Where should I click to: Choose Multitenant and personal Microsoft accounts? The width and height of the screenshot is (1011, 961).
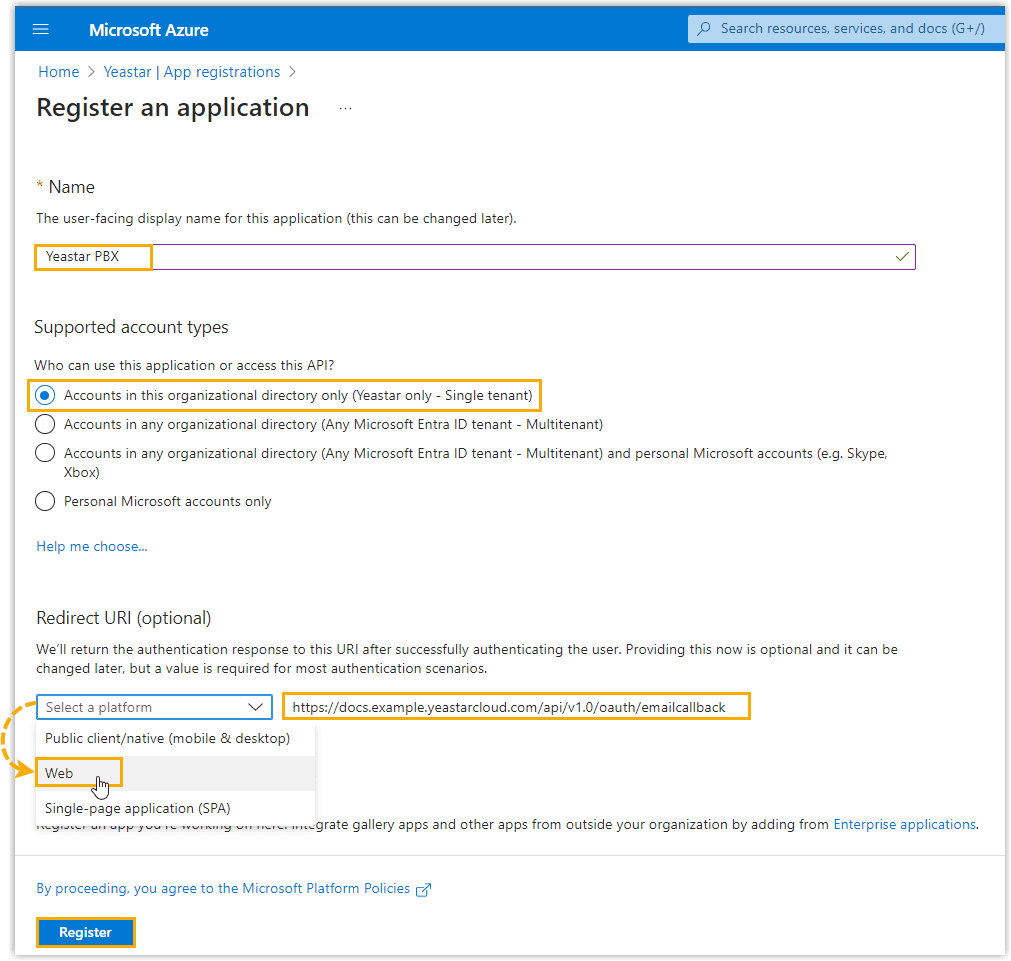tap(44, 452)
